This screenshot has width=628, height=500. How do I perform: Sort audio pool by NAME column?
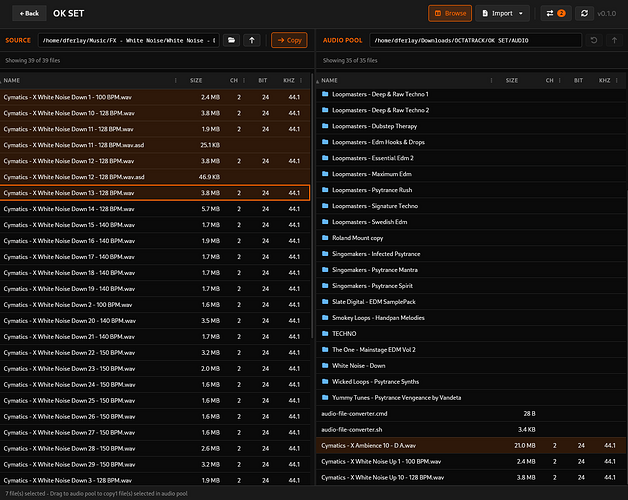click(x=329, y=81)
